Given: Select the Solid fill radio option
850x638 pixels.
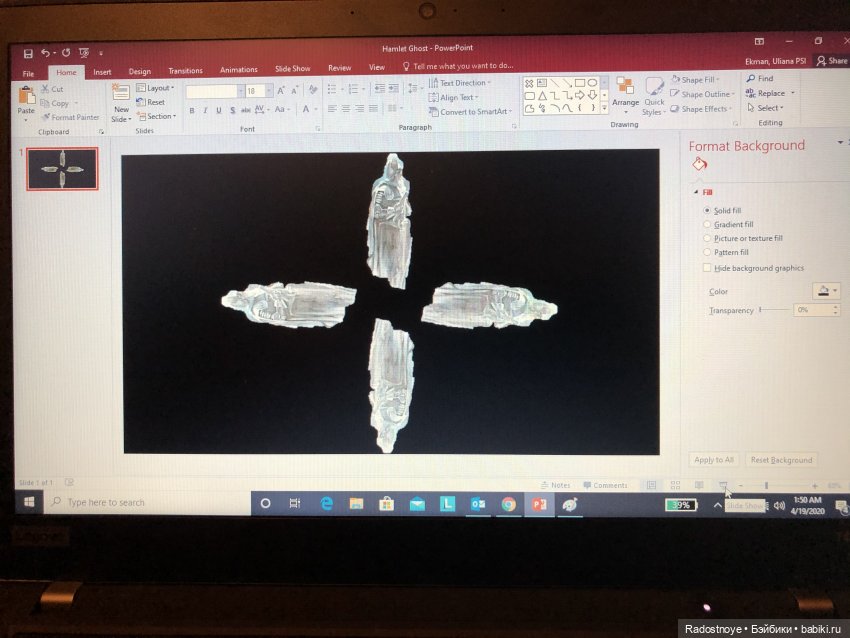Looking at the screenshot, I should 708,211.
